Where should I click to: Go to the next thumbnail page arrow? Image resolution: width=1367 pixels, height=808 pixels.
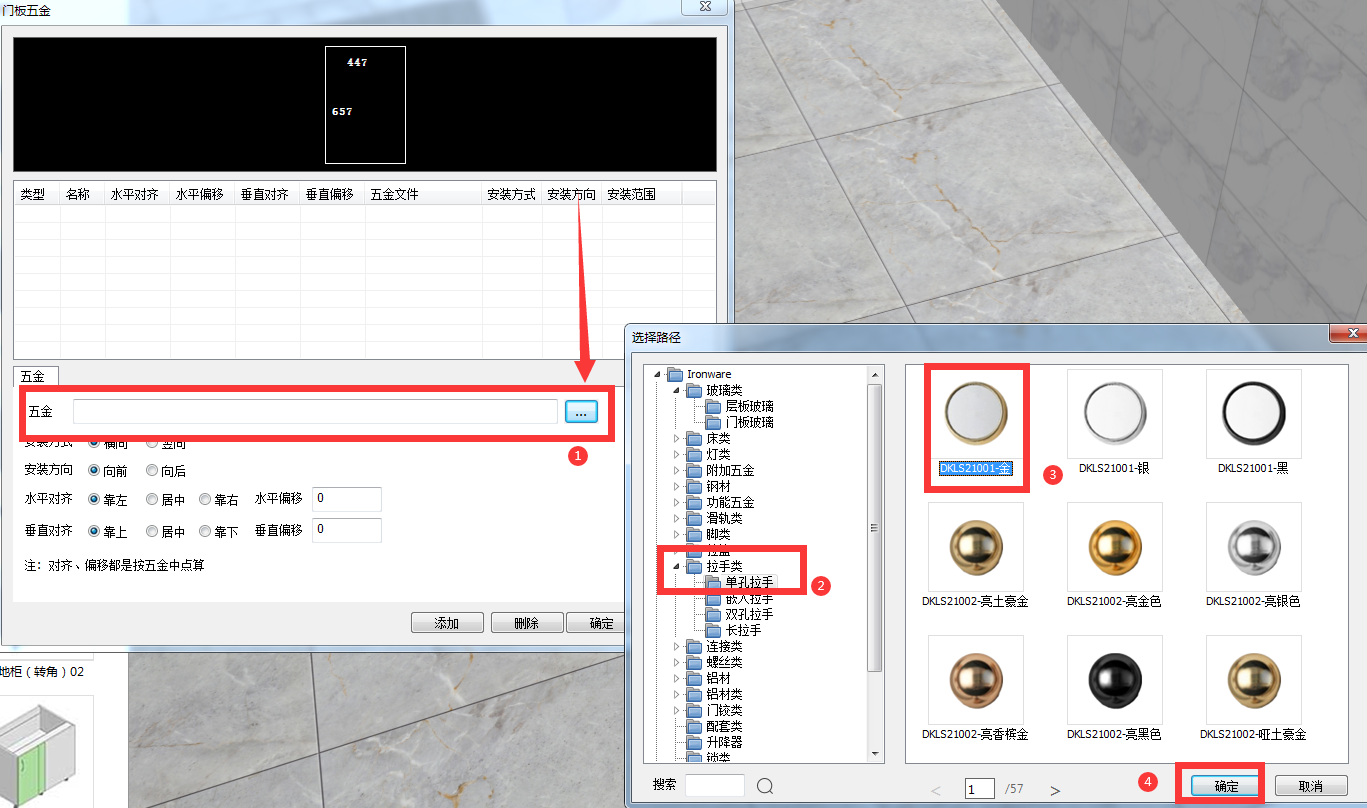1055,790
